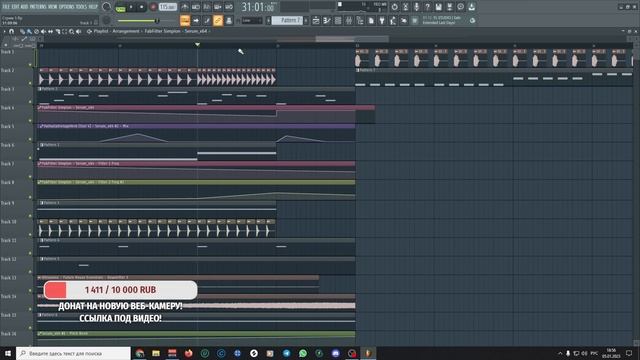This screenshot has height=360, width=640.
Task: Select next pattern with right arrow
Action: [x=306, y=20]
